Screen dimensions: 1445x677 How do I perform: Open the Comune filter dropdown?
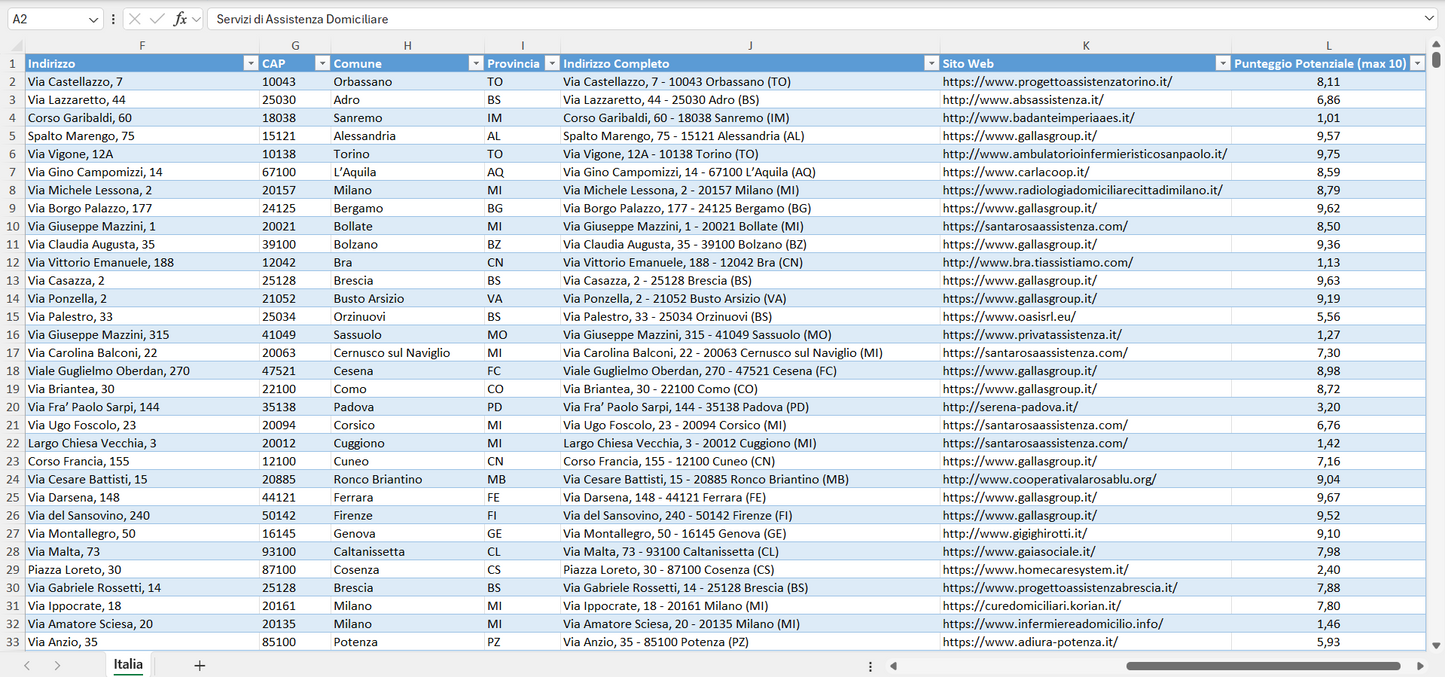(x=476, y=63)
